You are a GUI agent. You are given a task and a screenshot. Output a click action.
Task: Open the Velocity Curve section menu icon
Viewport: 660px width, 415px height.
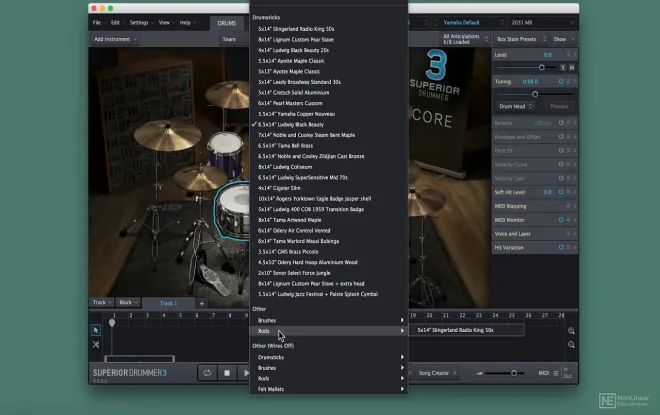pyautogui.click(x=568, y=164)
